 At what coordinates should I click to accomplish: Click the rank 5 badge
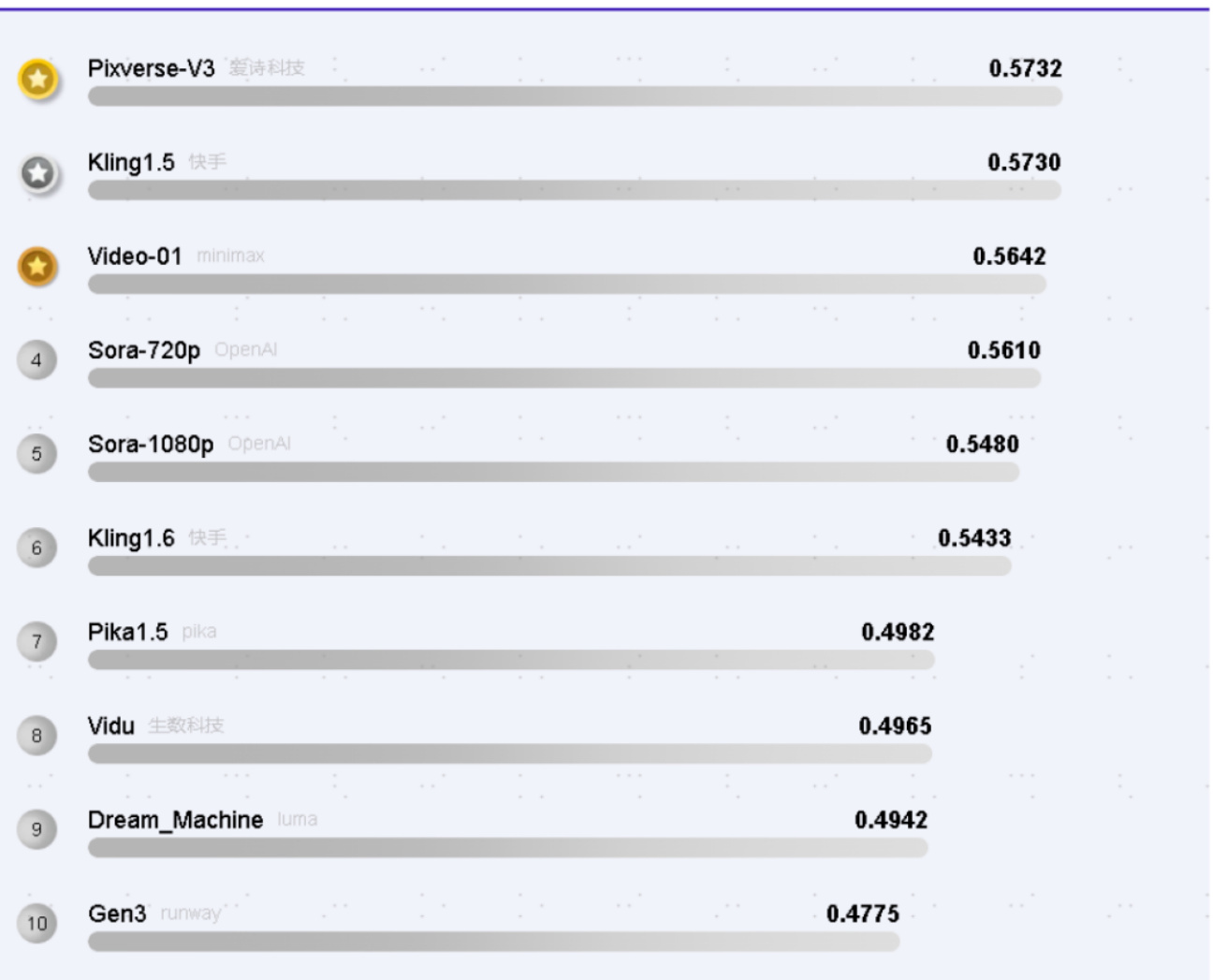coord(37,454)
